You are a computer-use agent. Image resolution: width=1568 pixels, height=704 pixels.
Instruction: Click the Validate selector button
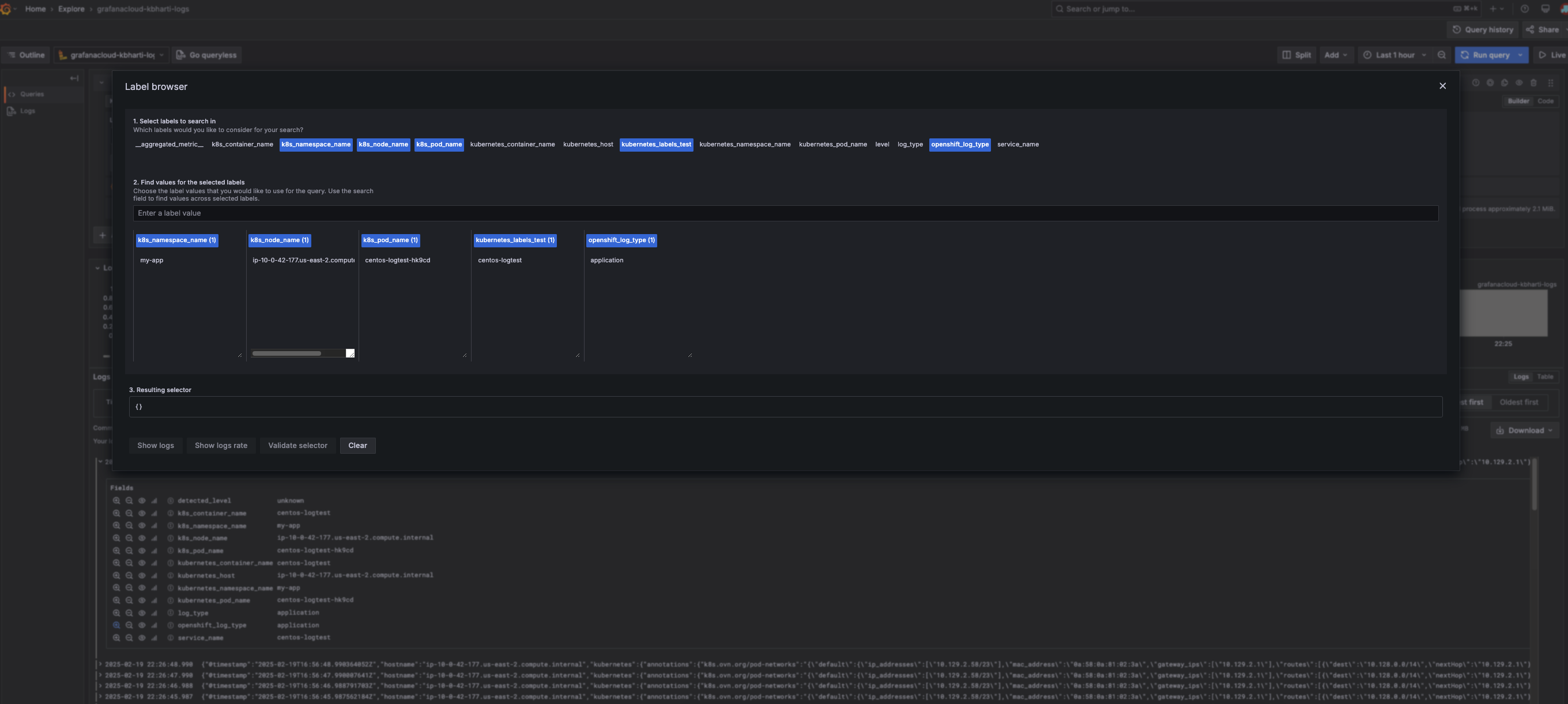point(297,445)
